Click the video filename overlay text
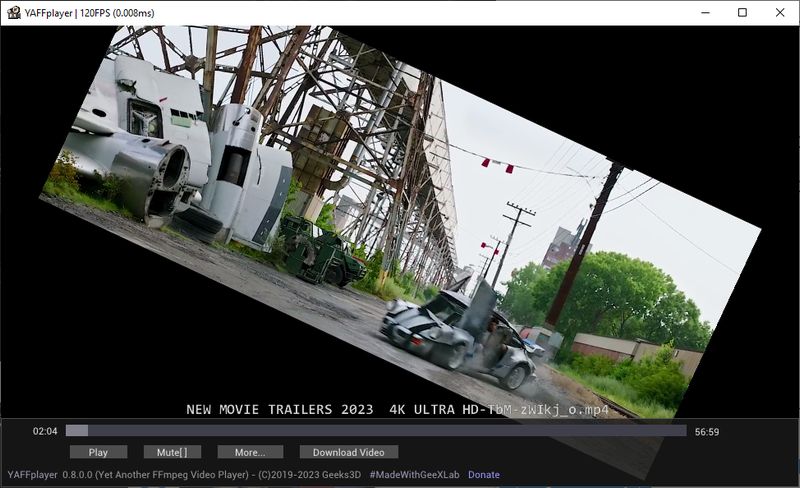Screen dimensions: 800x488 397,410
